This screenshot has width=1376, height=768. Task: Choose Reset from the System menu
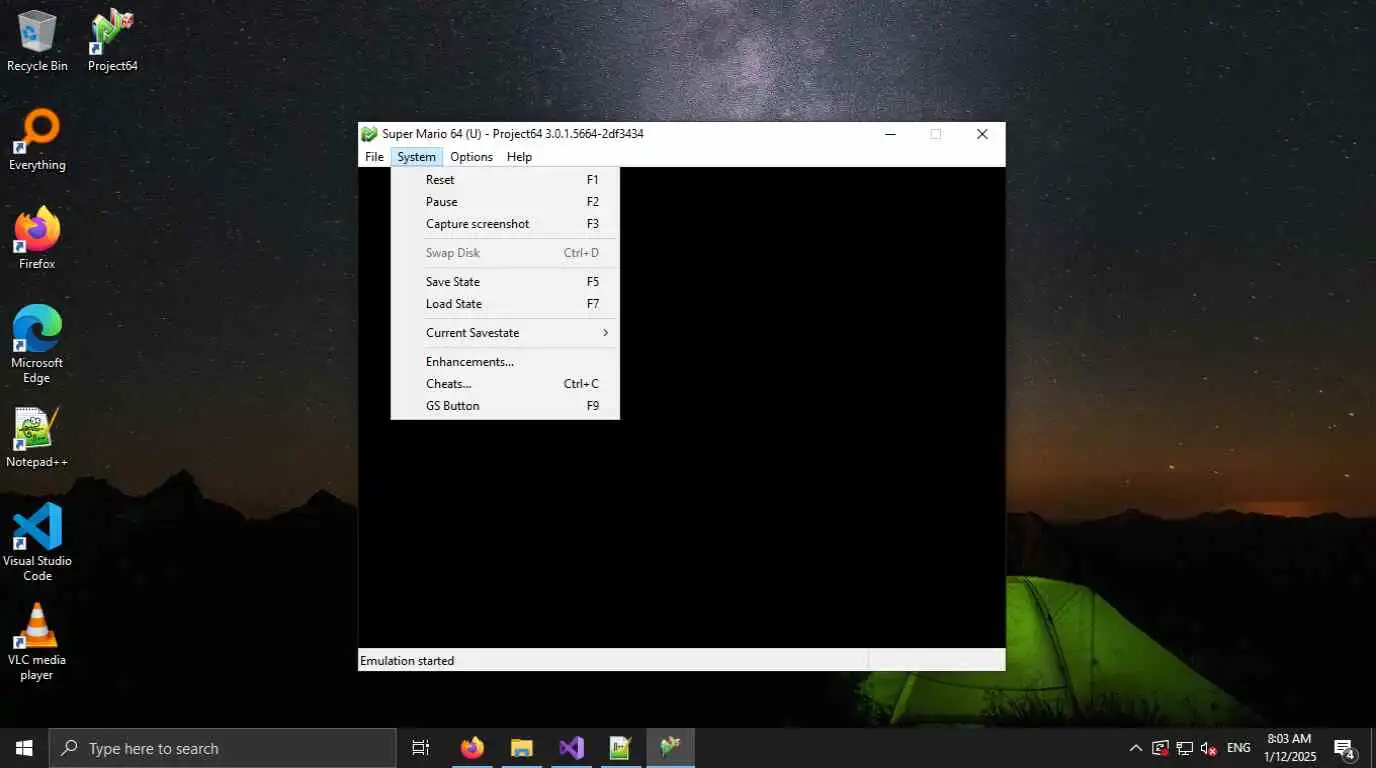click(505, 180)
